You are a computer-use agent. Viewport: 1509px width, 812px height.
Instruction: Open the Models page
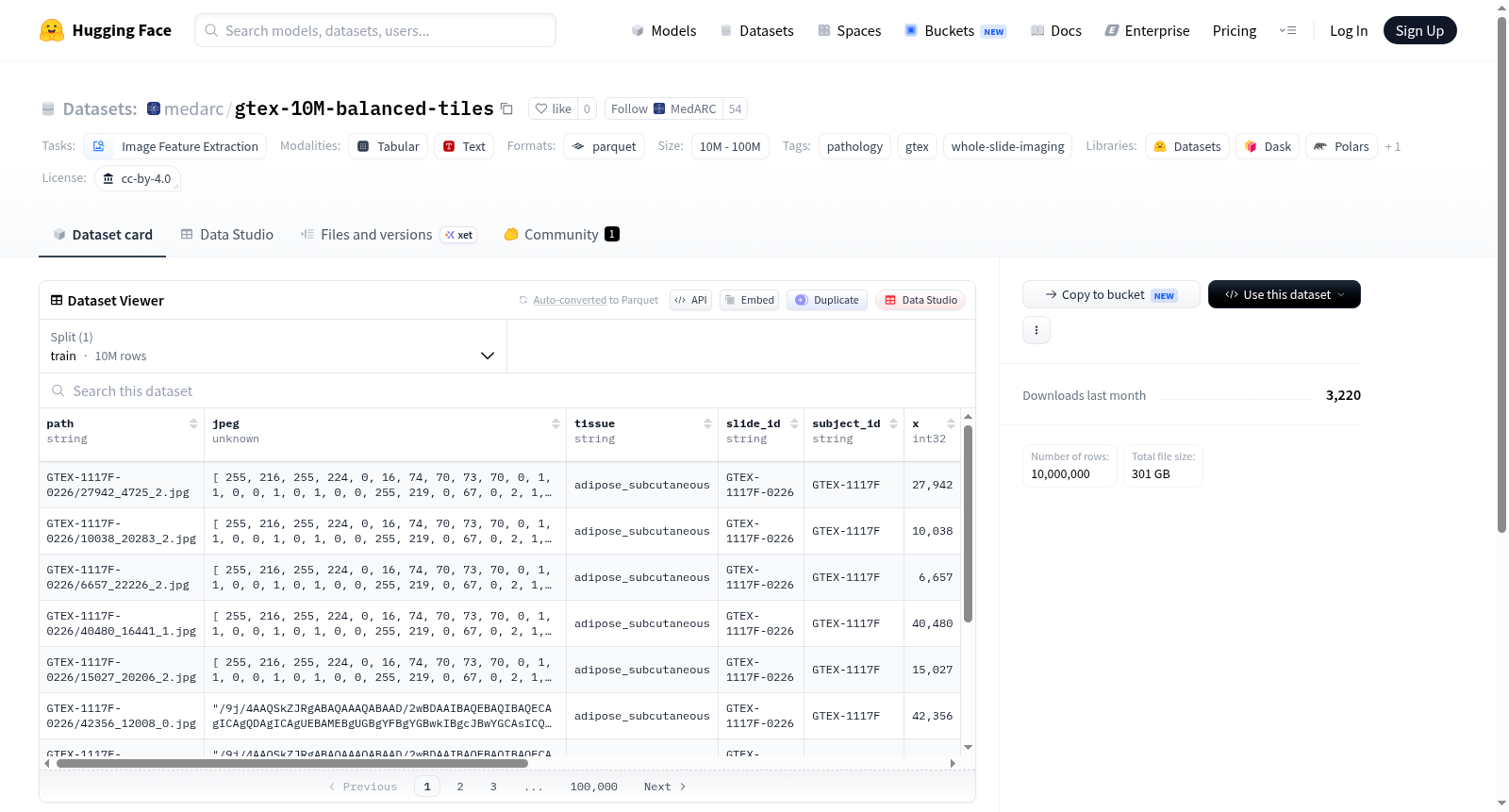[664, 30]
